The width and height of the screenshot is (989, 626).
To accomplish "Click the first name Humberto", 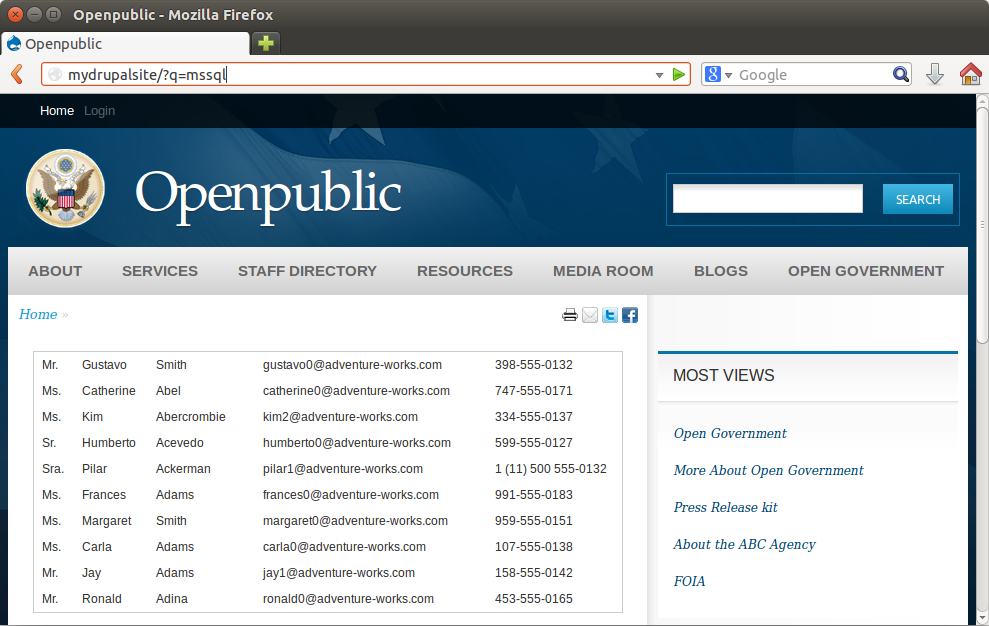I will coord(108,442).
